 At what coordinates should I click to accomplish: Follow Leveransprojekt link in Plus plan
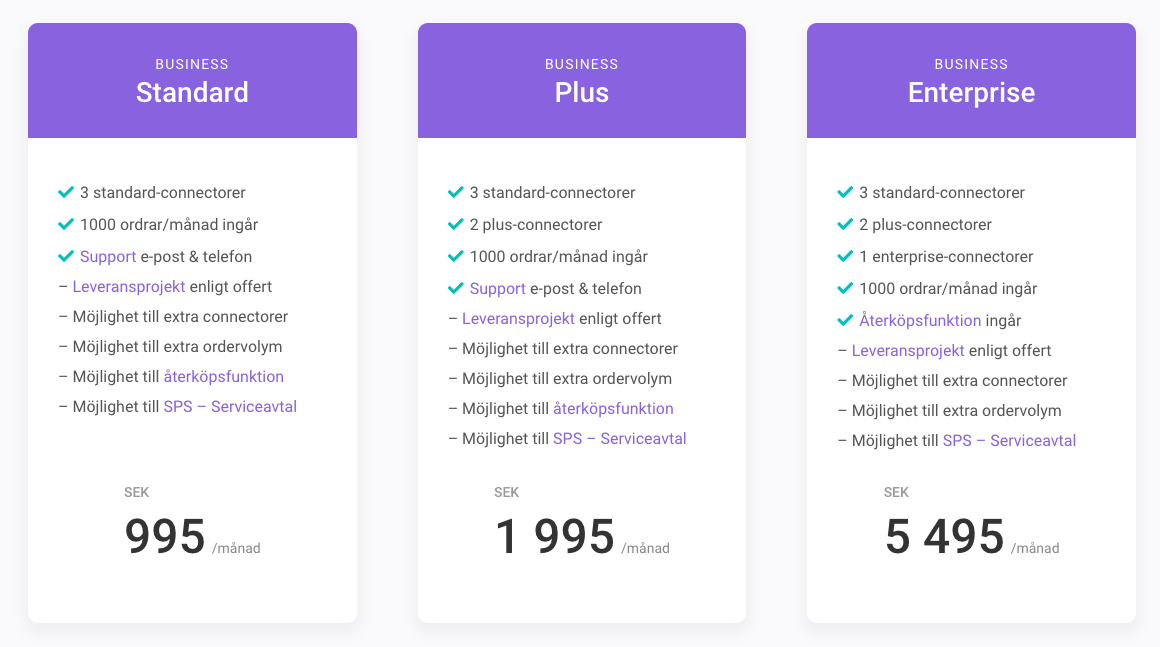pyautogui.click(x=519, y=319)
